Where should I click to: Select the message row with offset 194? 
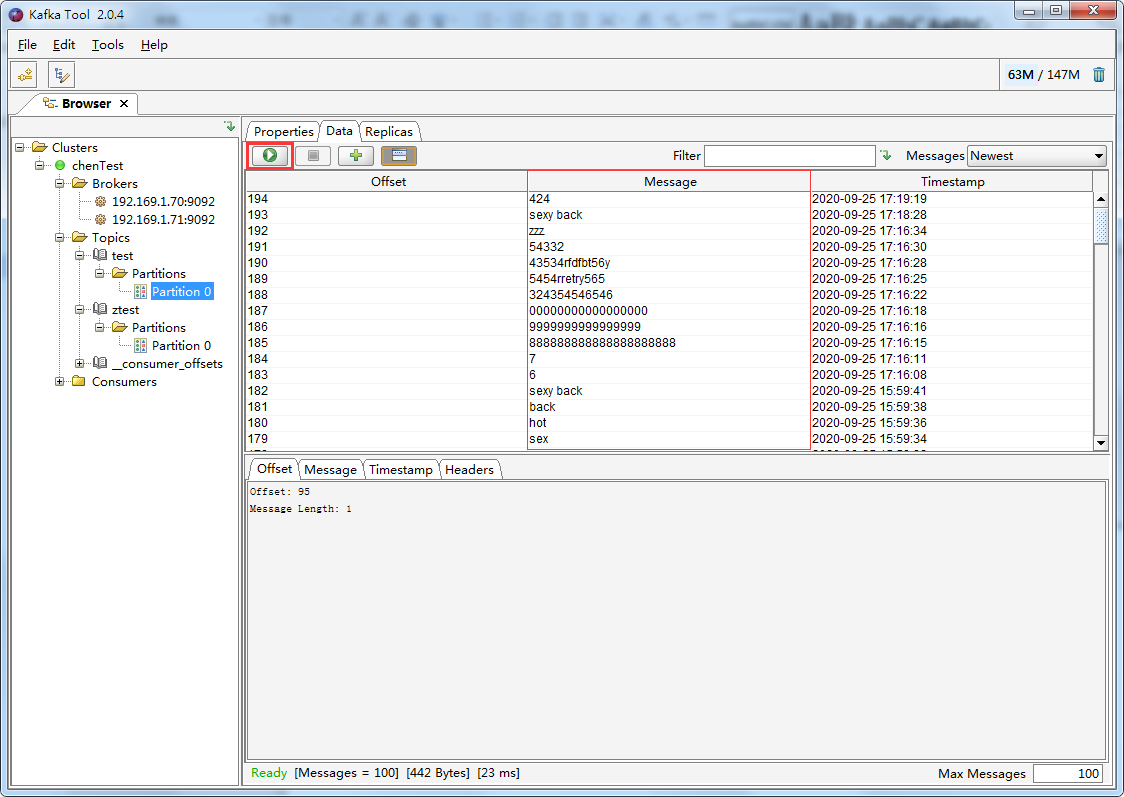click(x=670, y=199)
